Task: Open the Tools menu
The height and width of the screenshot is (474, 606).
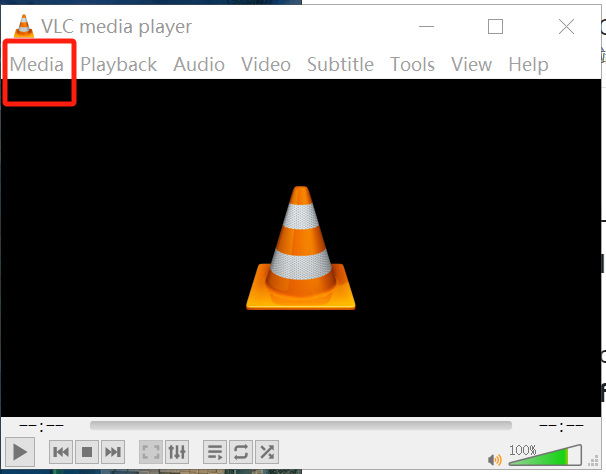Action: tap(412, 64)
